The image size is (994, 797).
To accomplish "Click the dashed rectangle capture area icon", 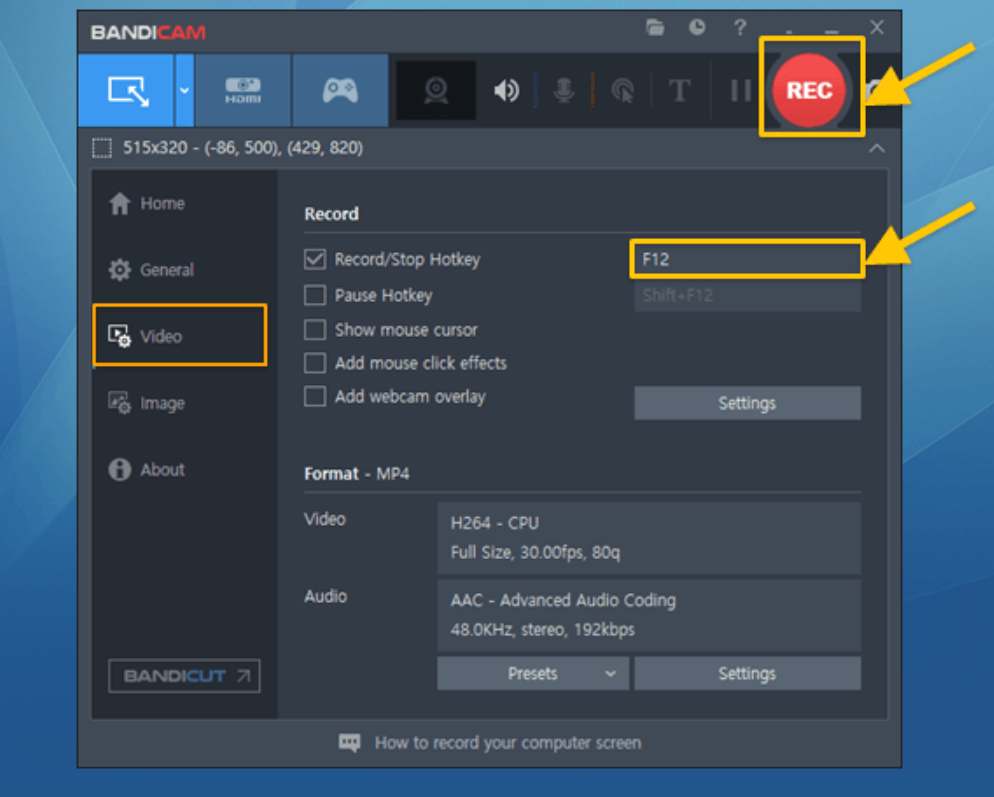I will tap(101, 148).
